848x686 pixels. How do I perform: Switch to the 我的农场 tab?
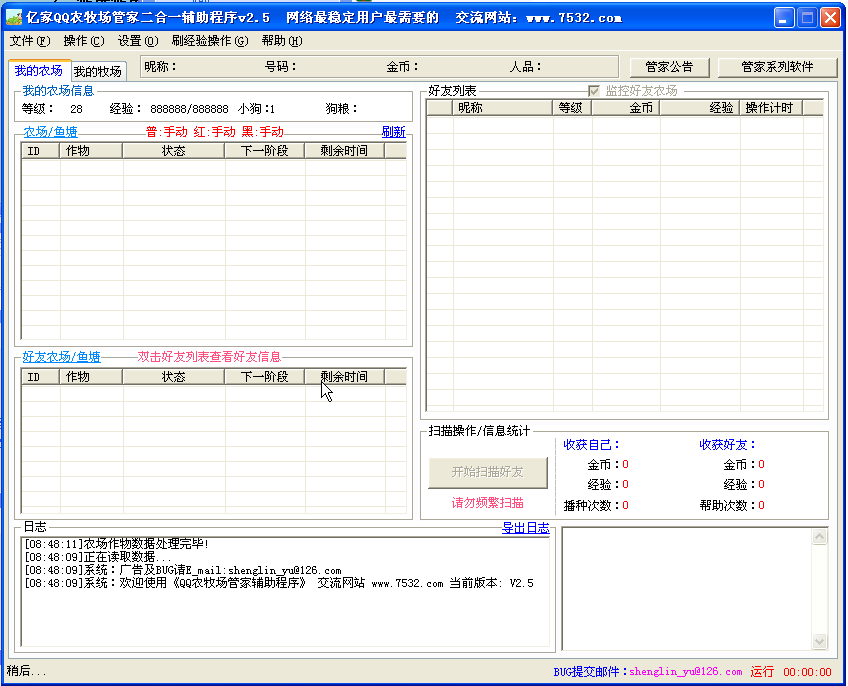coord(39,70)
